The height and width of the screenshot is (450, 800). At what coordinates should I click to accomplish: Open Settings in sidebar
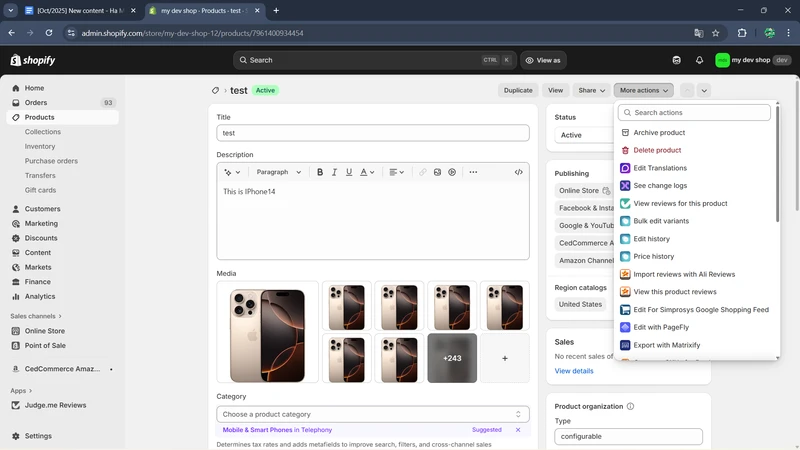62,436
